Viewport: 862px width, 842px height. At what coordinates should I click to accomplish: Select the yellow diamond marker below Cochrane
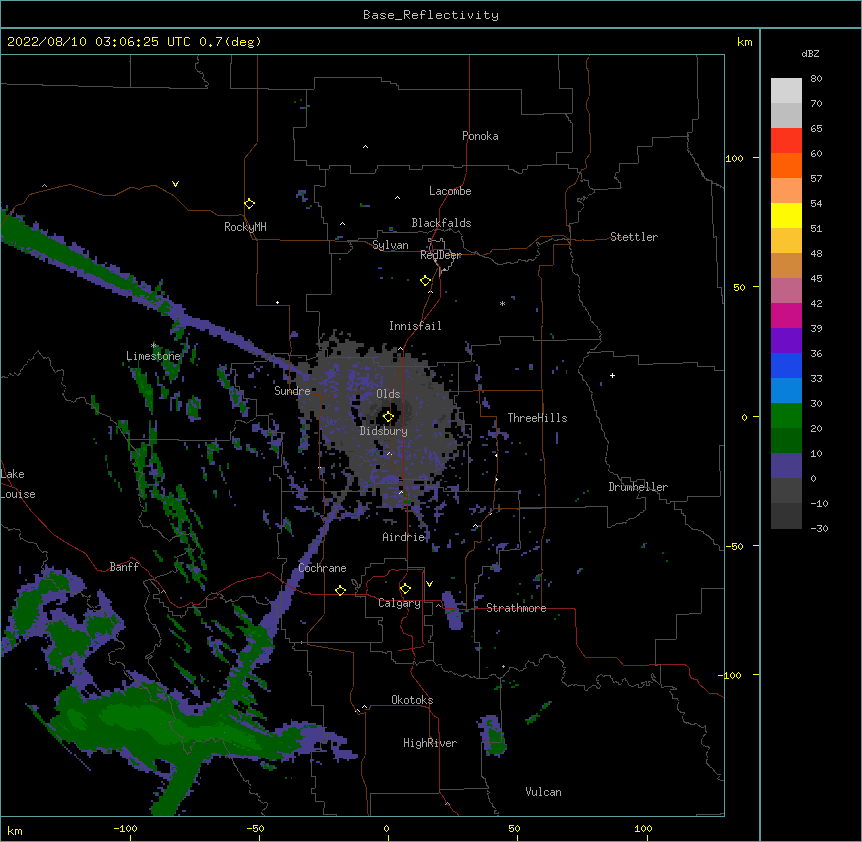click(340, 590)
